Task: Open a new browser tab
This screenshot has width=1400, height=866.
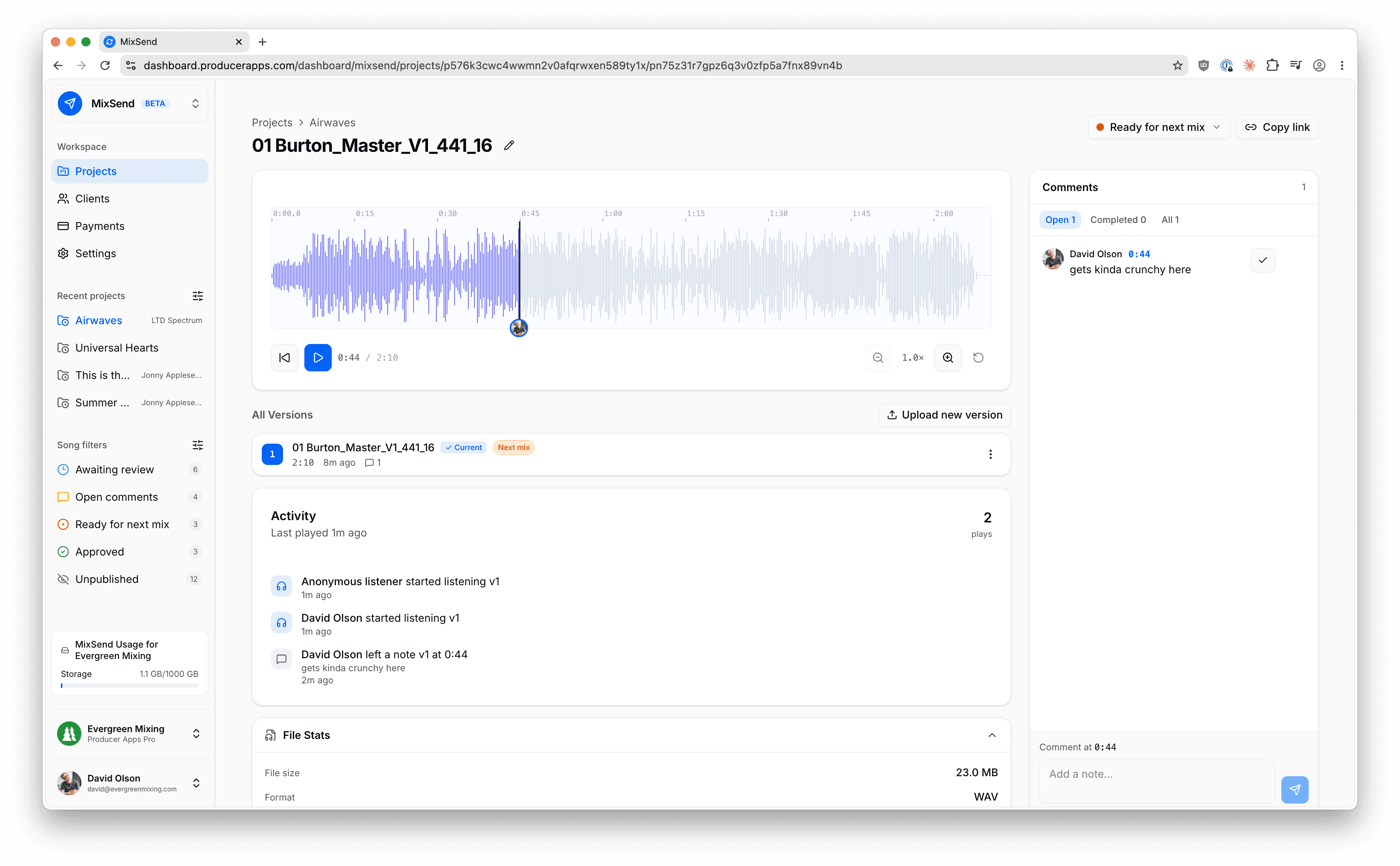Action: pos(262,42)
